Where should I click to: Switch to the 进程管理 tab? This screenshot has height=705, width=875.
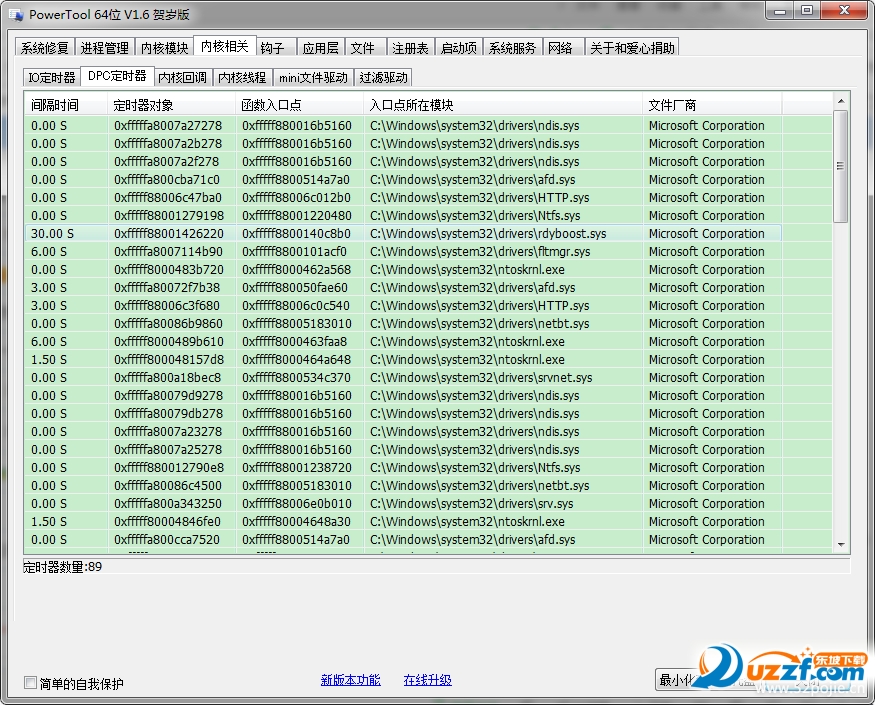click(104, 48)
